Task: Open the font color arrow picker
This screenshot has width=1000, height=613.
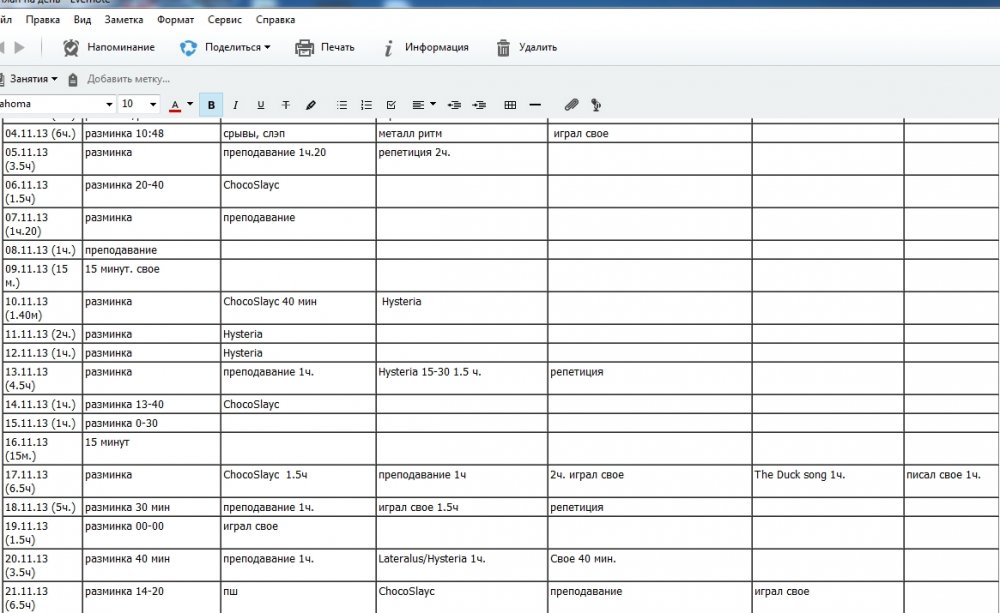Action: click(x=190, y=105)
